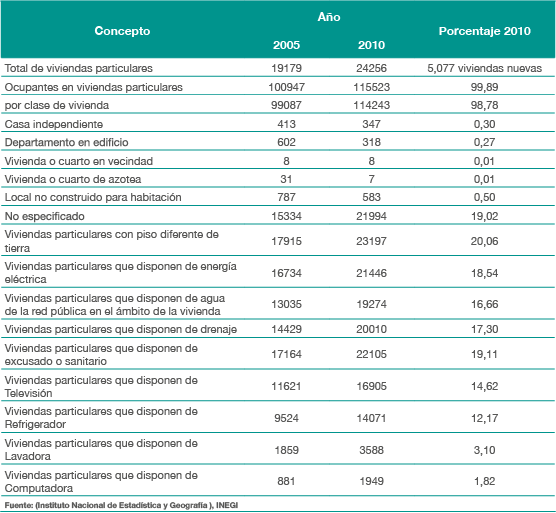Click value 20010 in the drenaje row
The height and width of the screenshot is (513, 556).
[371, 329]
